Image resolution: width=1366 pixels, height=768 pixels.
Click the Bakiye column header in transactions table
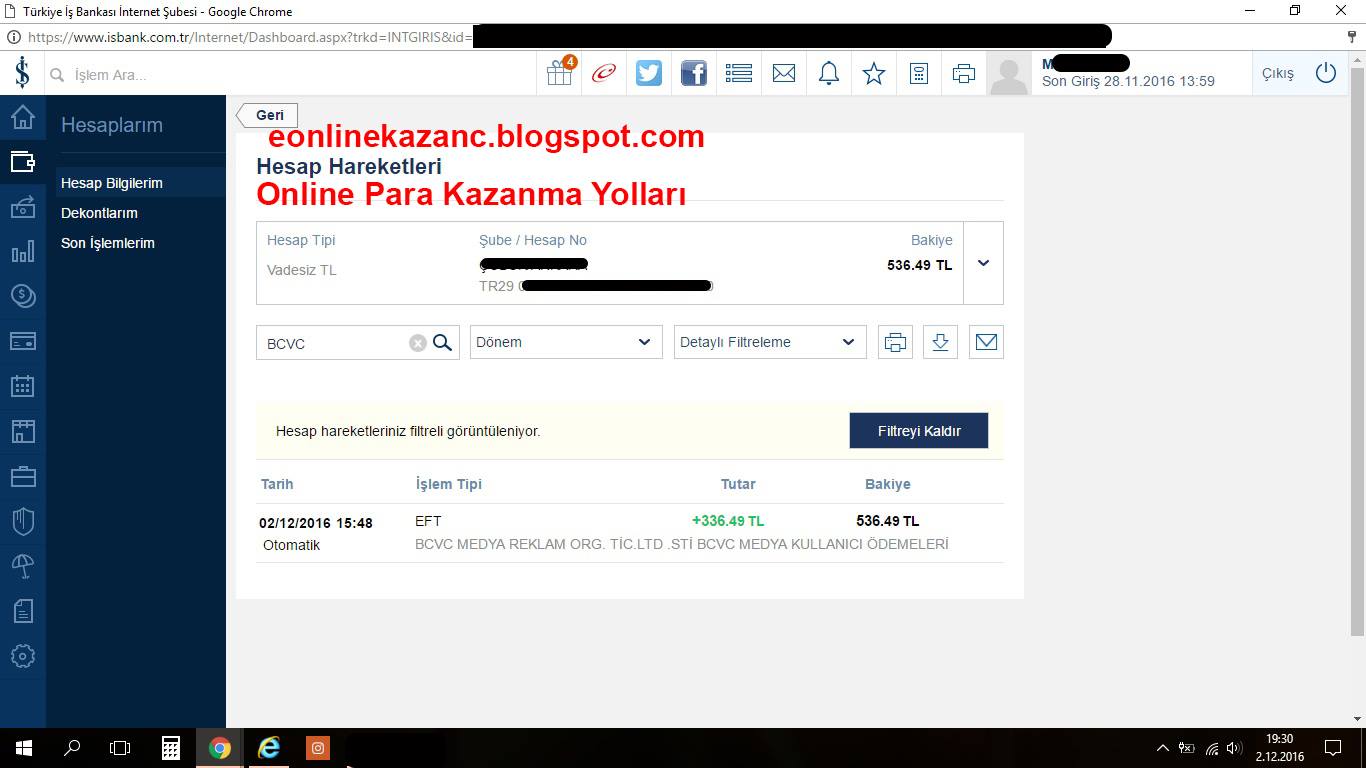pyautogui.click(x=888, y=484)
